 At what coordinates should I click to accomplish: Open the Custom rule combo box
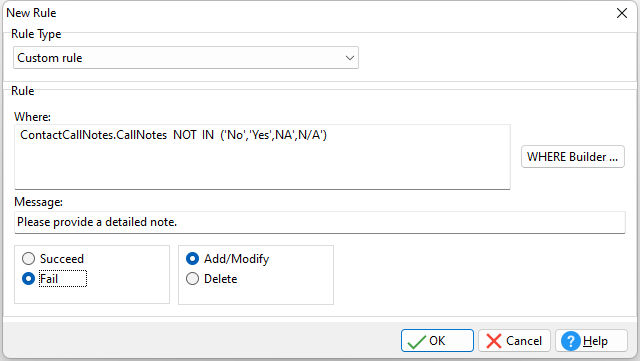pos(186,58)
